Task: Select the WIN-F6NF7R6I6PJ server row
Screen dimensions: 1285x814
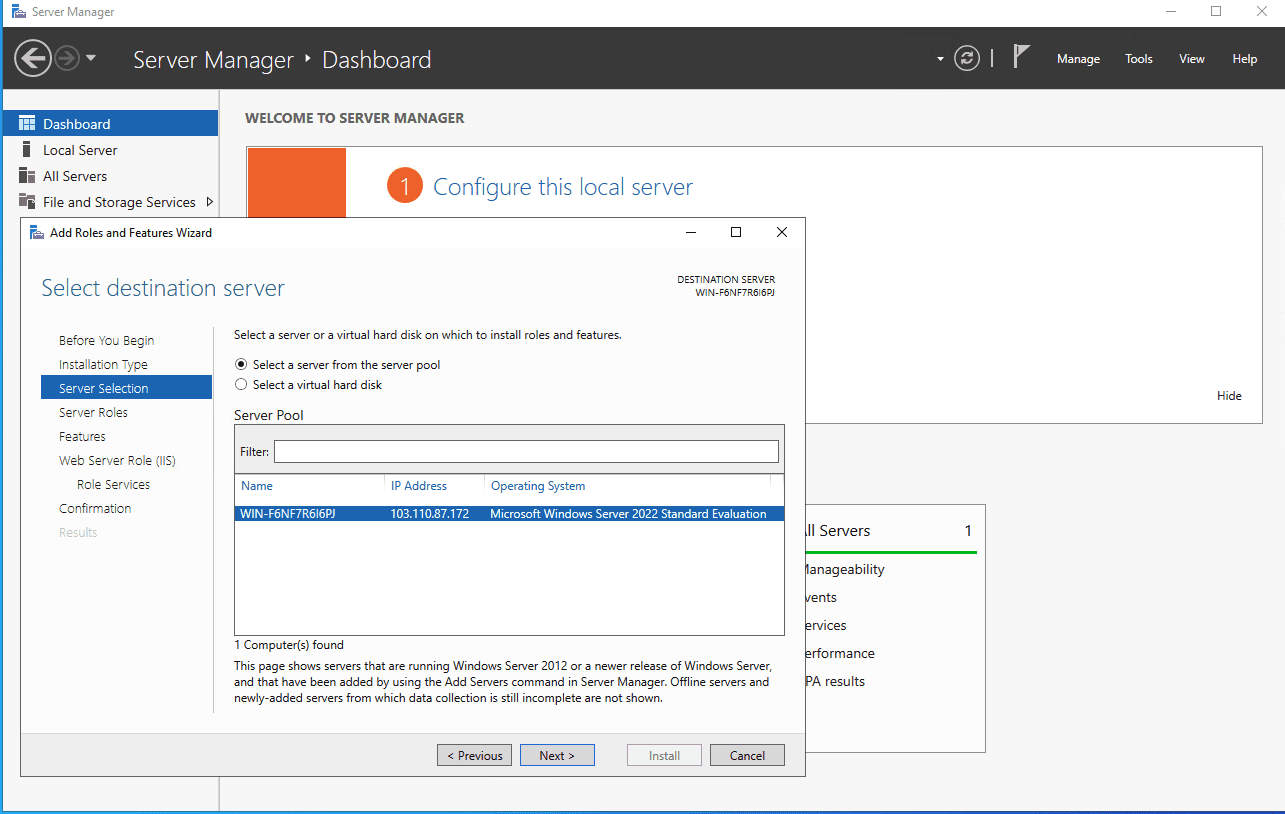Action: pos(508,514)
